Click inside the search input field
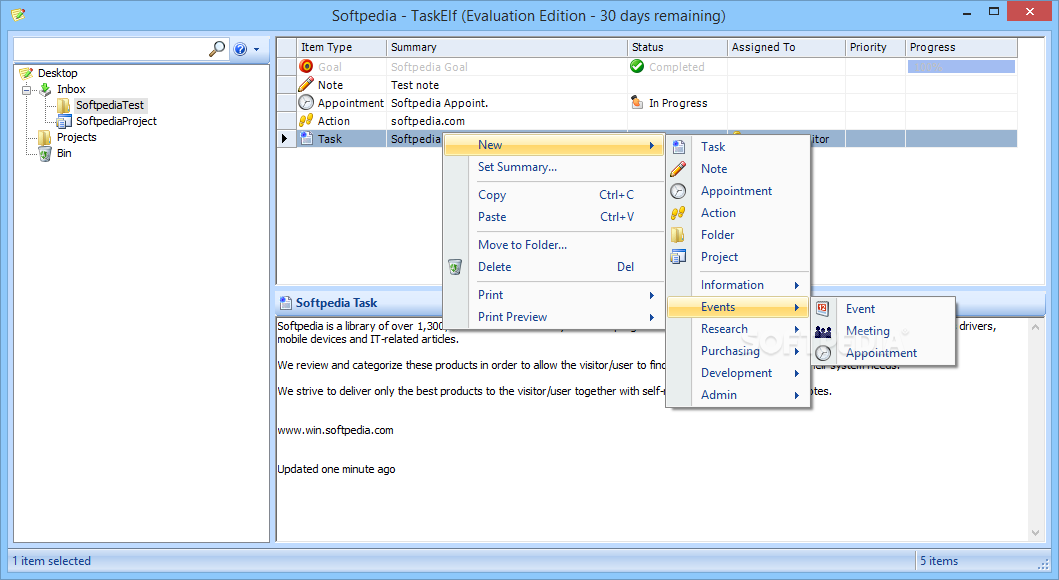The width and height of the screenshot is (1059, 580). coord(111,49)
